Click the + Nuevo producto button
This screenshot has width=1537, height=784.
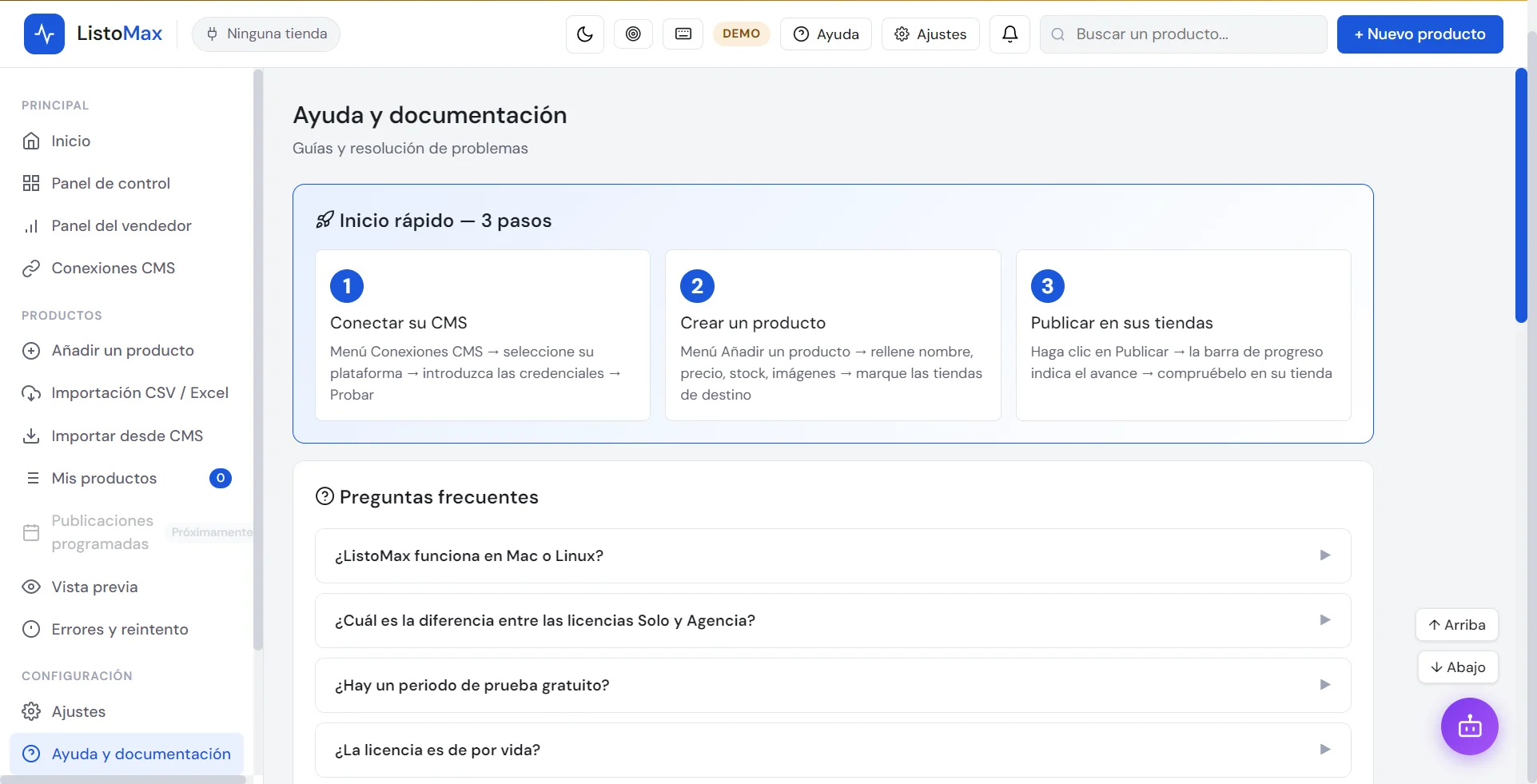(x=1420, y=34)
